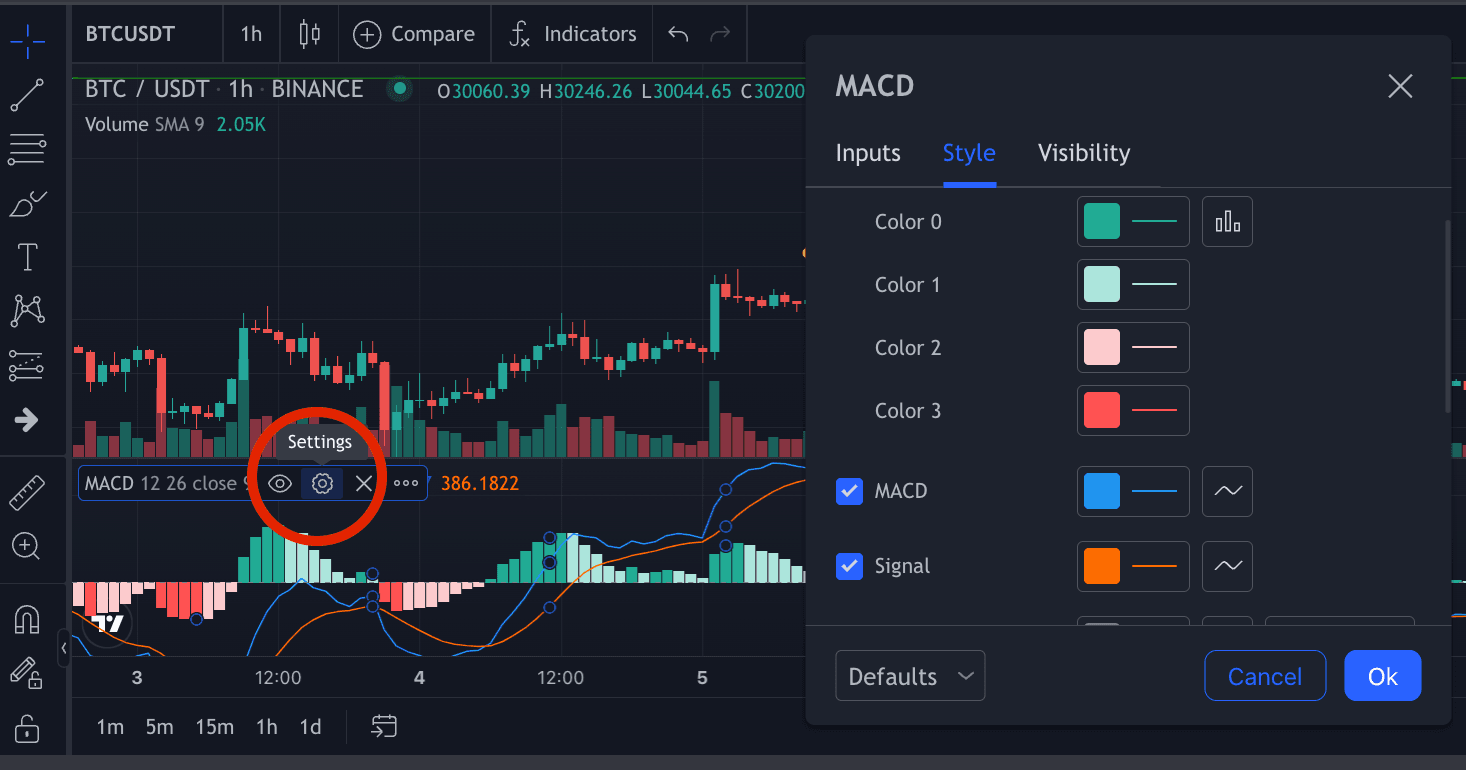The width and height of the screenshot is (1466, 770).
Task: Hide the MACD indicator with eye icon
Action: click(280, 484)
